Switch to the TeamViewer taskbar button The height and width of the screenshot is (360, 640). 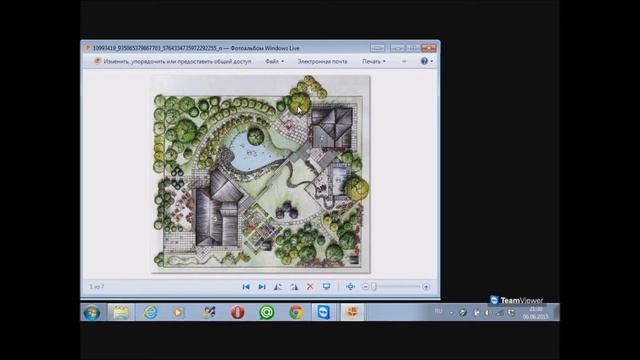click(324, 313)
